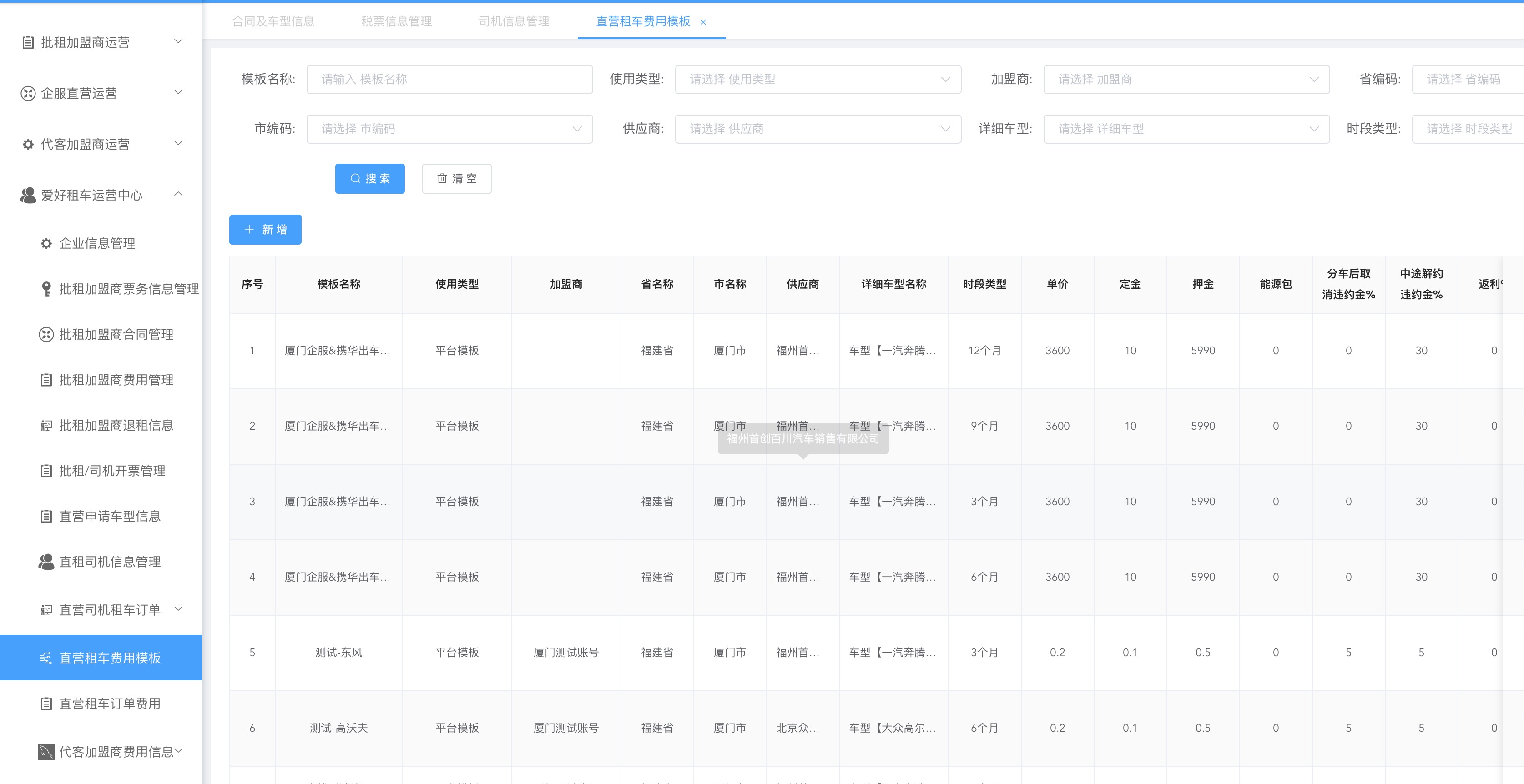1524x784 pixels.
Task: Click the 直营租车订单费用 document icon
Action: click(x=46, y=704)
